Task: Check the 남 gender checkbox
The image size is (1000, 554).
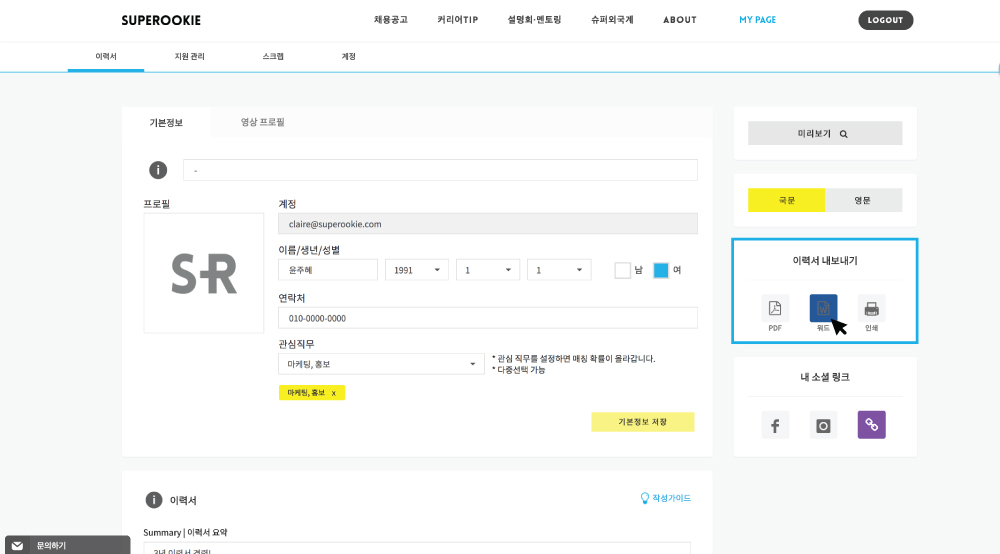Action: [x=622, y=270]
